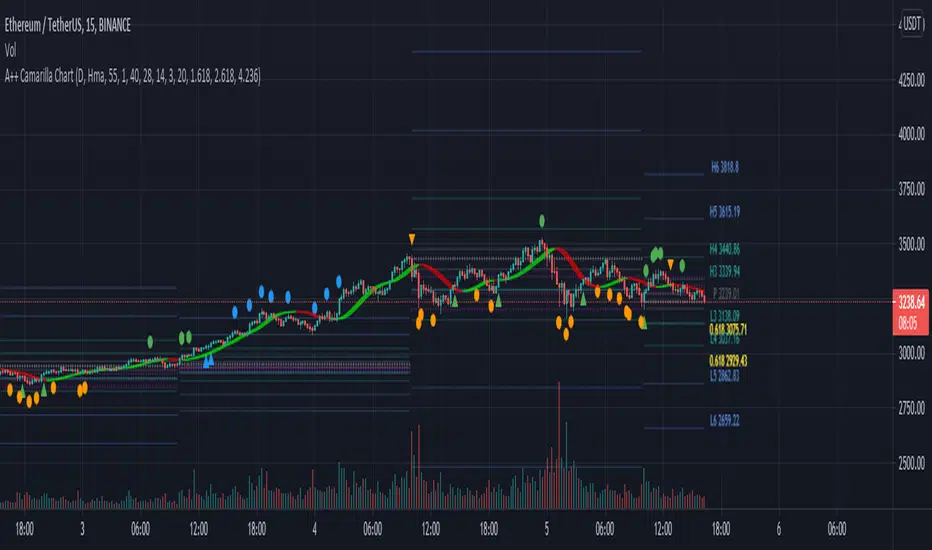932x550 pixels.
Task: Click the day 5 date on time axis
Action: click(547, 529)
